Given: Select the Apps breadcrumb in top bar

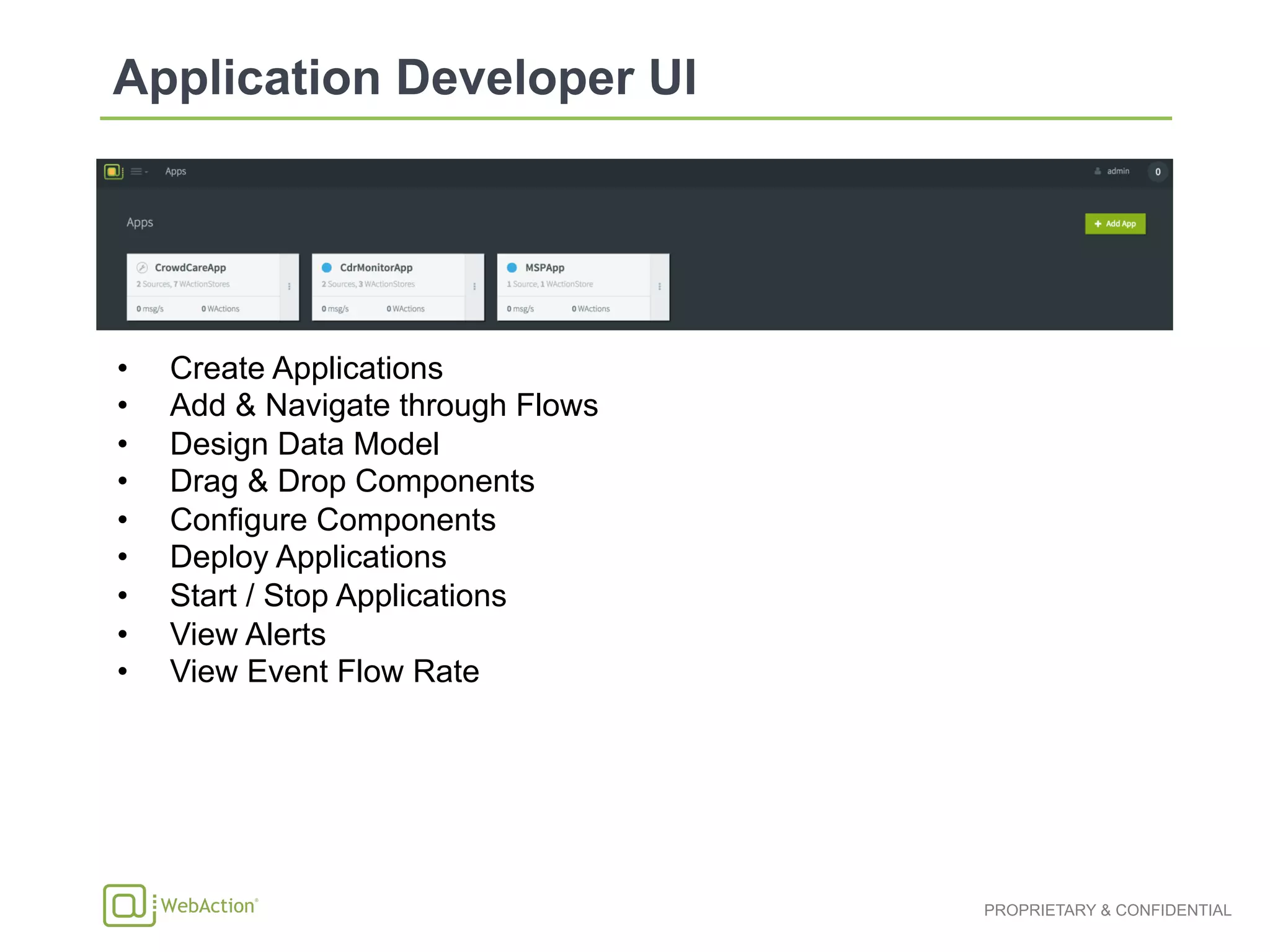Looking at the screenshot, I should [175, 172].
